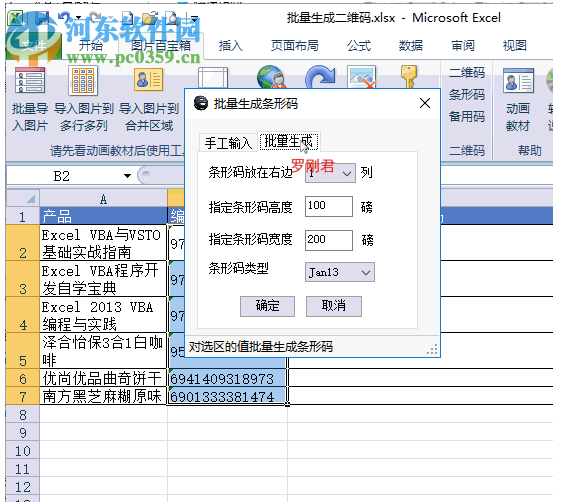Switch to the 插入 ribbon tab

point(231,46)
